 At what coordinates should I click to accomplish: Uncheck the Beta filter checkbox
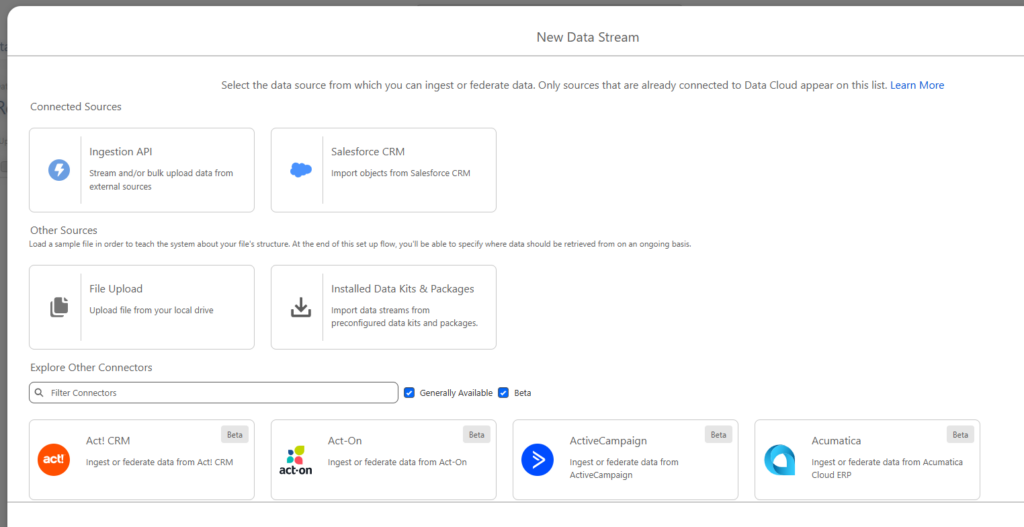[x=504, y=392]
